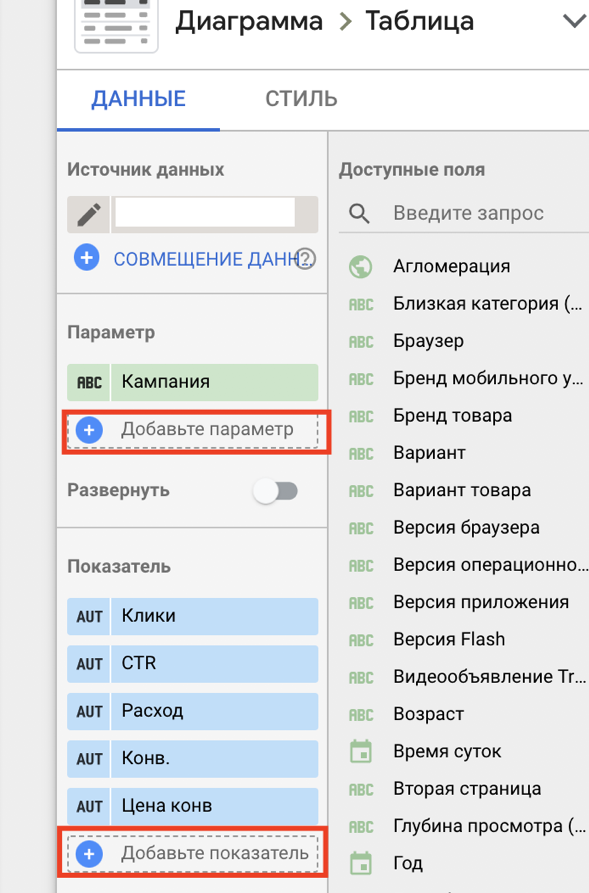Click the AUT aggregation selector on CTR
The height and width of the screenshot is (893, 589).
(89, 664)
